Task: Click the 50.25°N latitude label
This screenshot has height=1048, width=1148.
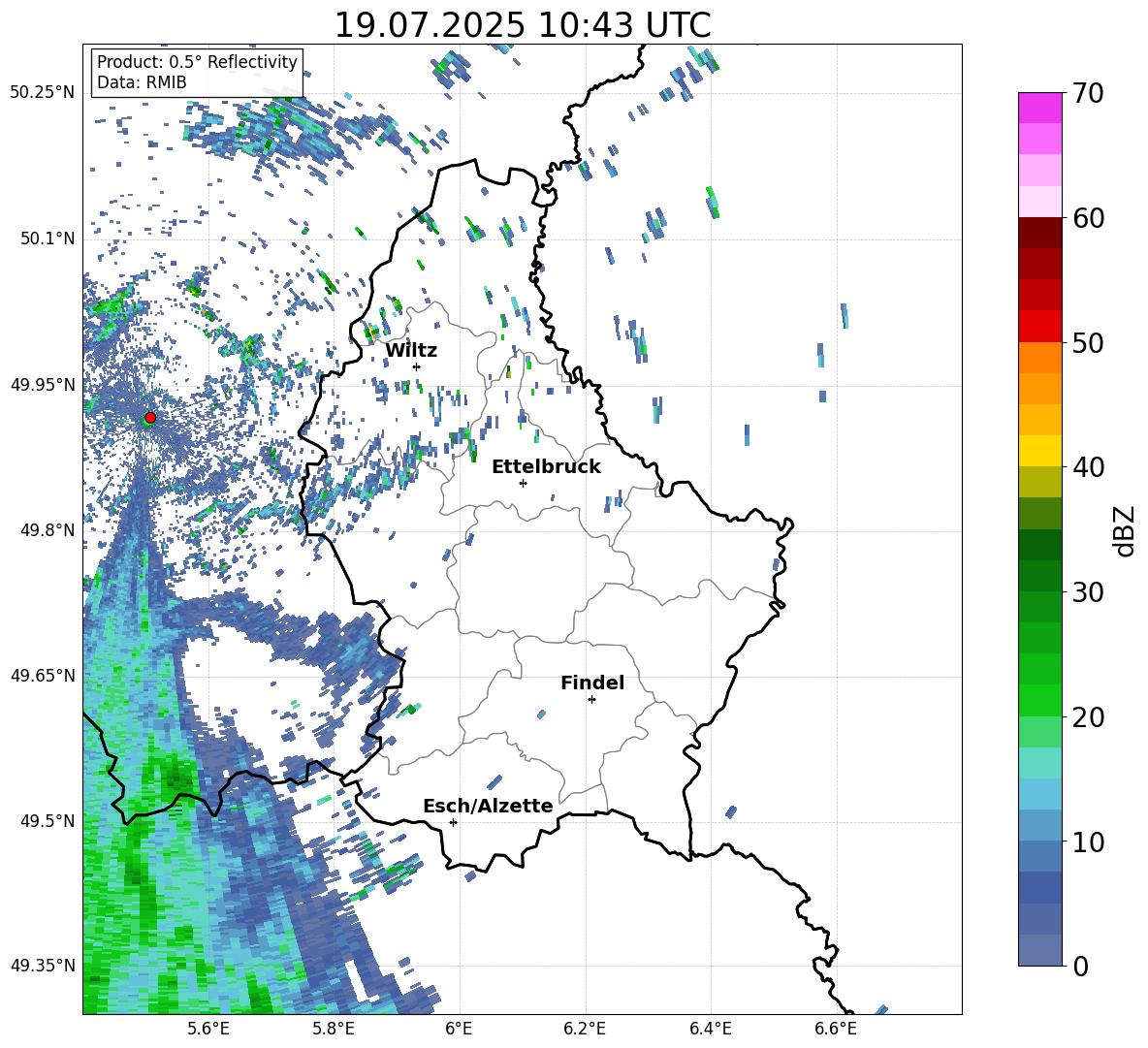Action: point(43,93)
